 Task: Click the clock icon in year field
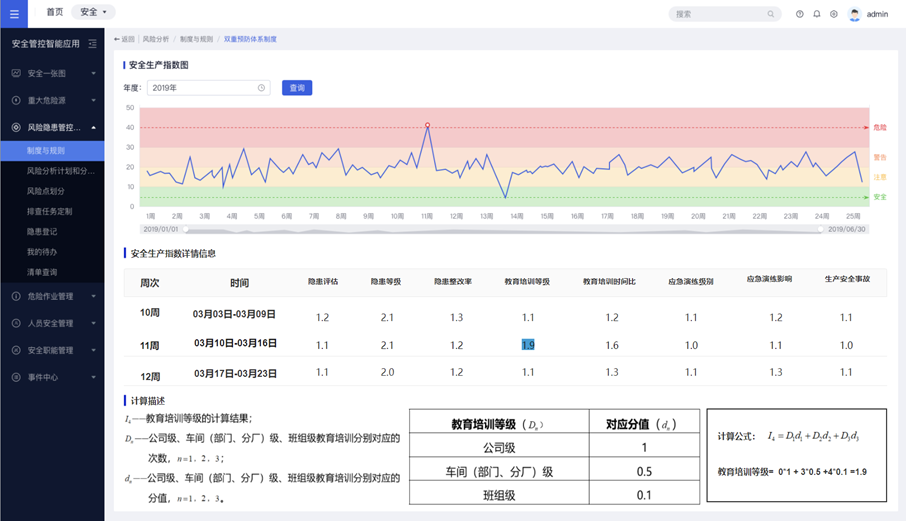tap(261, 88)
